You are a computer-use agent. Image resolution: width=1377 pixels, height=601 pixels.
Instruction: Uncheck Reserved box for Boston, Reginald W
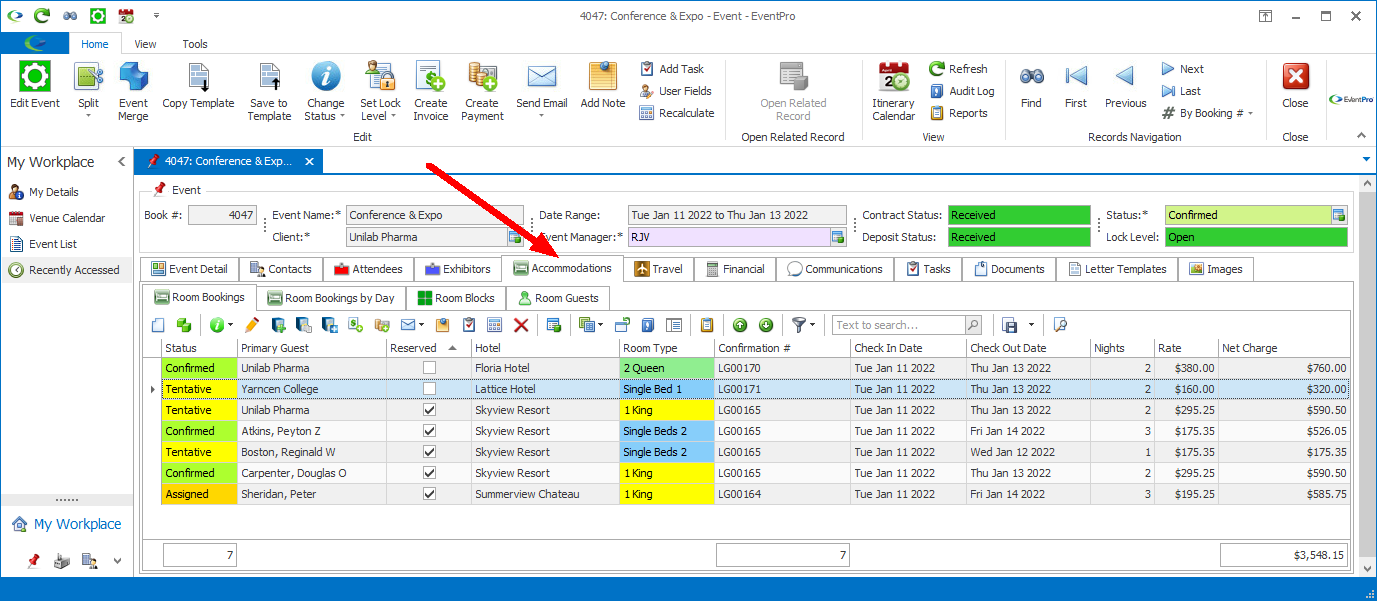[x=430, y=452]
